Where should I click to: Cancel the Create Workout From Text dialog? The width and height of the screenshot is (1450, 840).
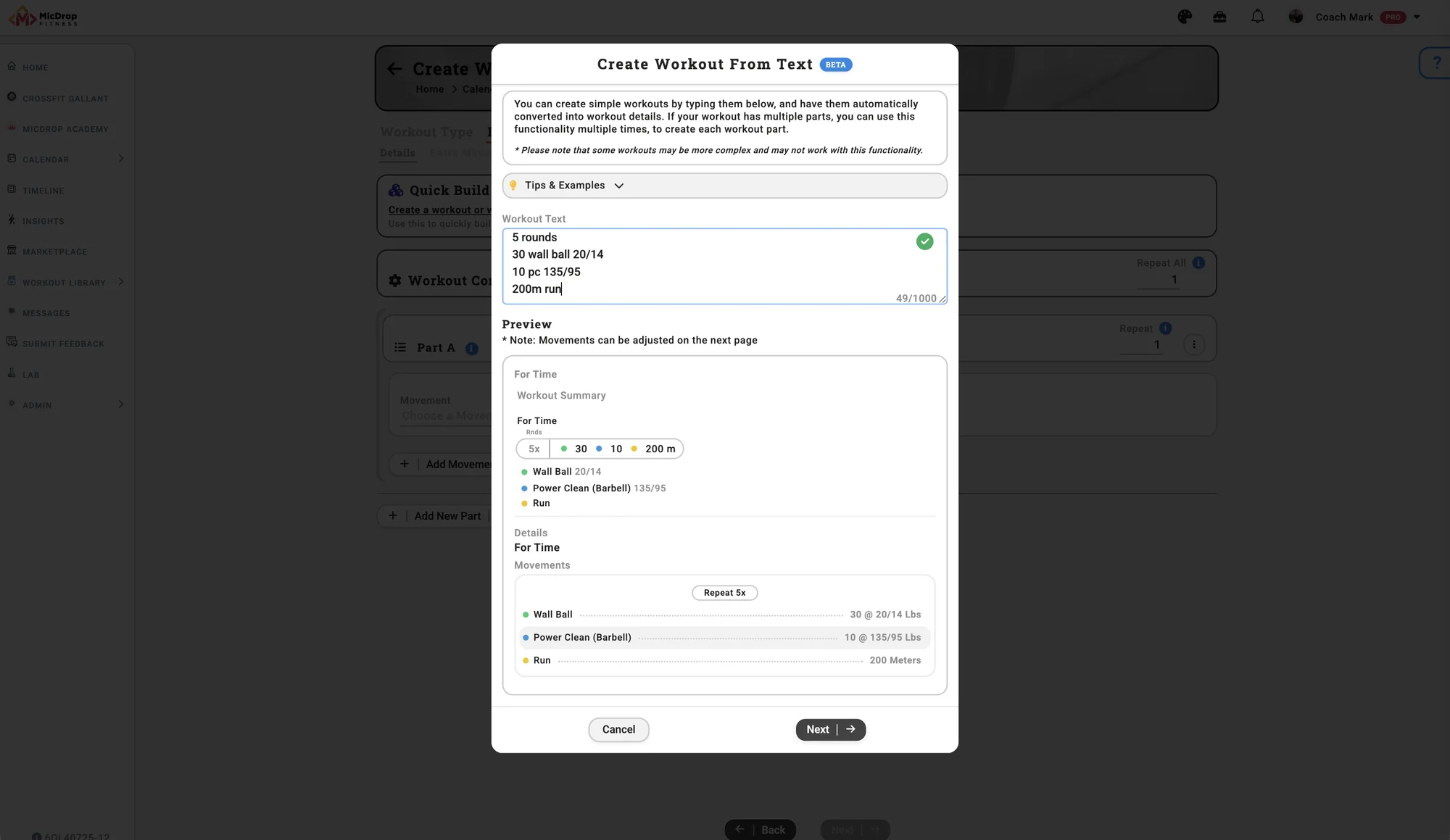pyautogui.click(x=618, y=730)
